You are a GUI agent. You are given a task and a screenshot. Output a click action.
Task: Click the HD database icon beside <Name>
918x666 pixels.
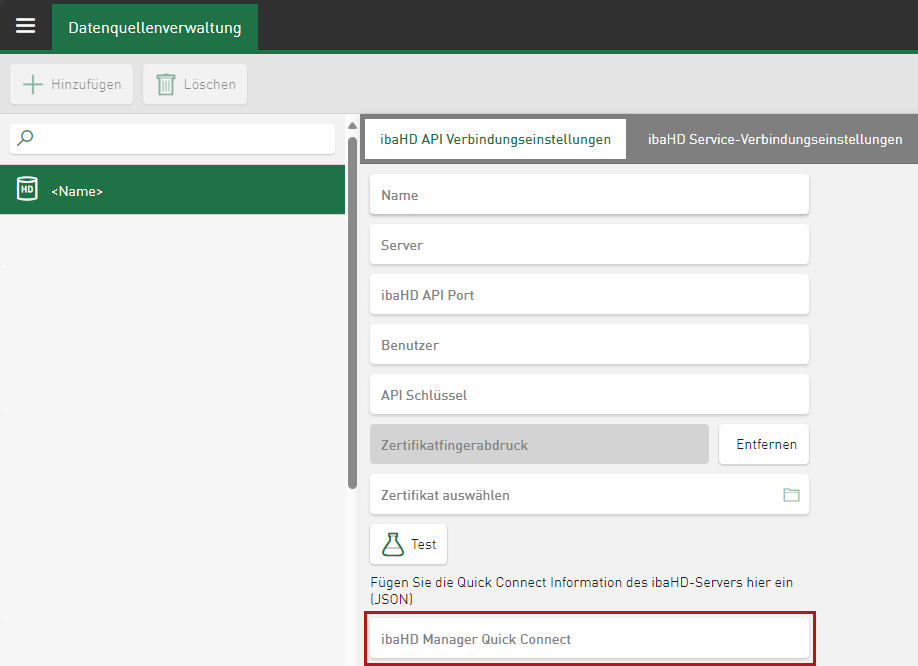[27, 190]
